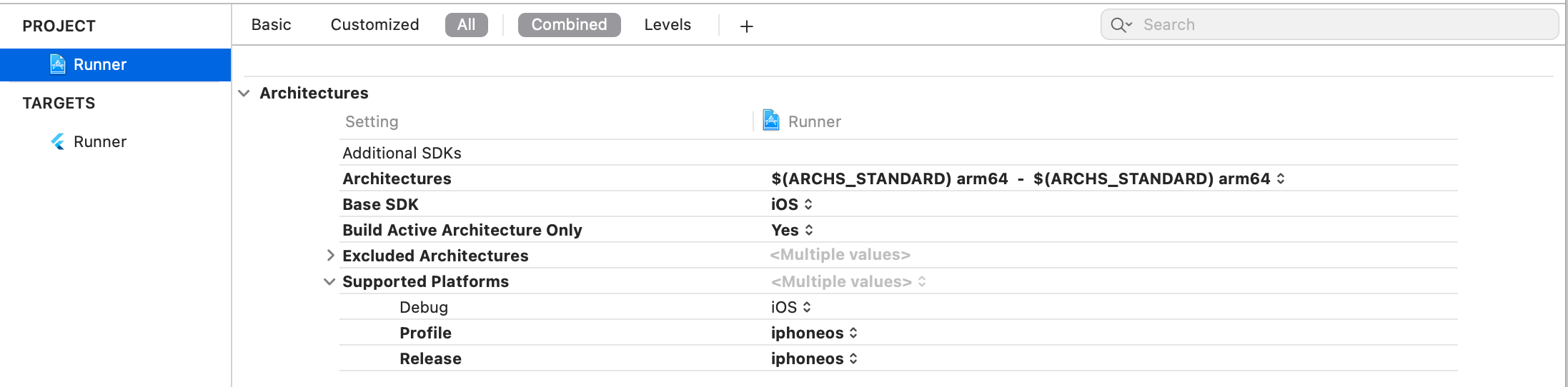Show Basic build settings
The width and height of the screenshot is (1568, 387).
pos(272,25)
